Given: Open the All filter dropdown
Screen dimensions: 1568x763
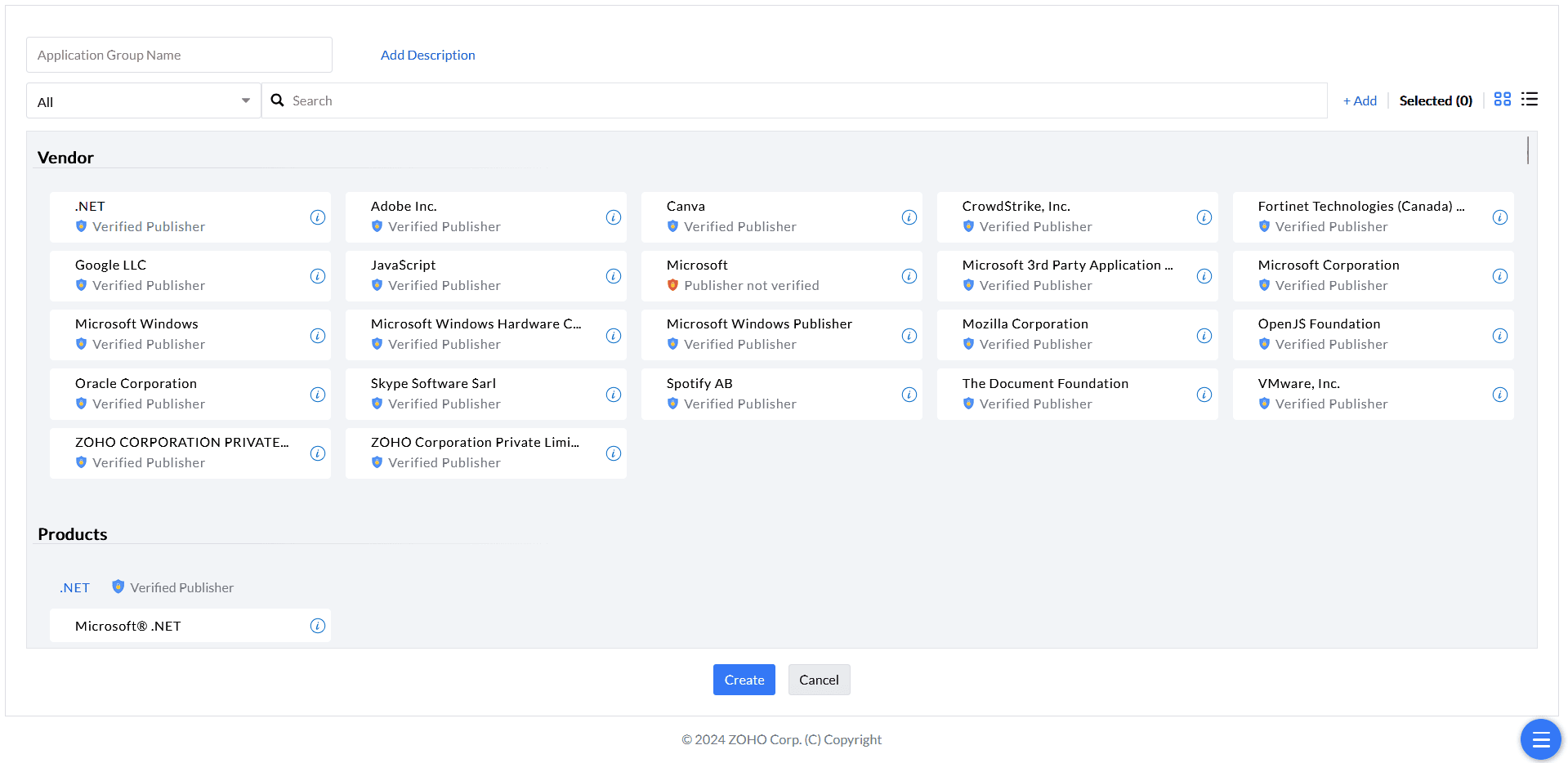Looking at the screenshot, I should [144, 101].
